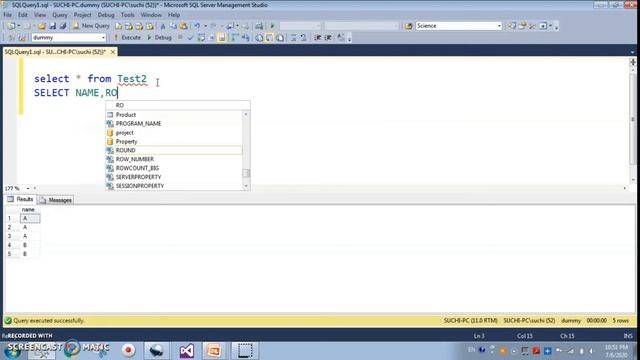Select project in IntelliSense list
The image size is (640, 360).
tap(174, 133)
